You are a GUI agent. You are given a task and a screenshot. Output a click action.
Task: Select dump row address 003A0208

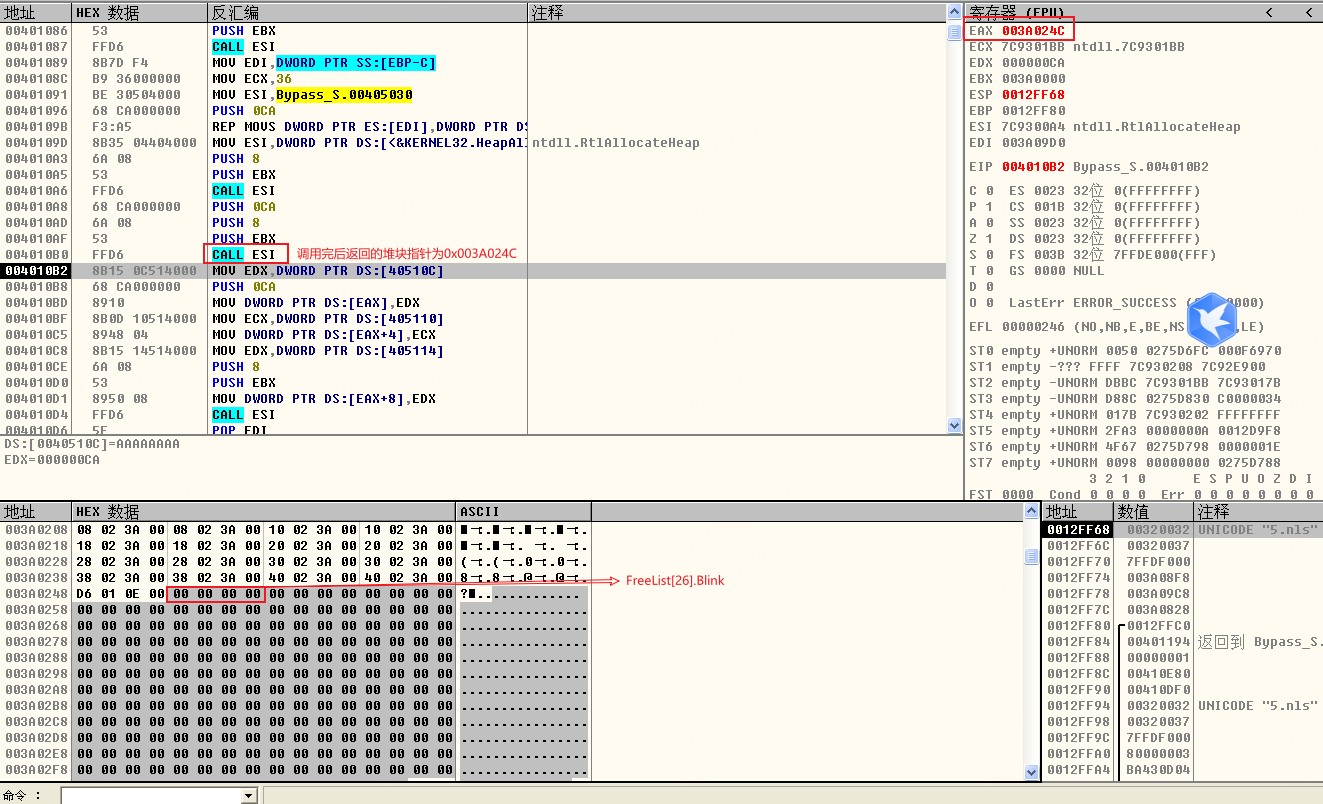[x=36, y=529]
